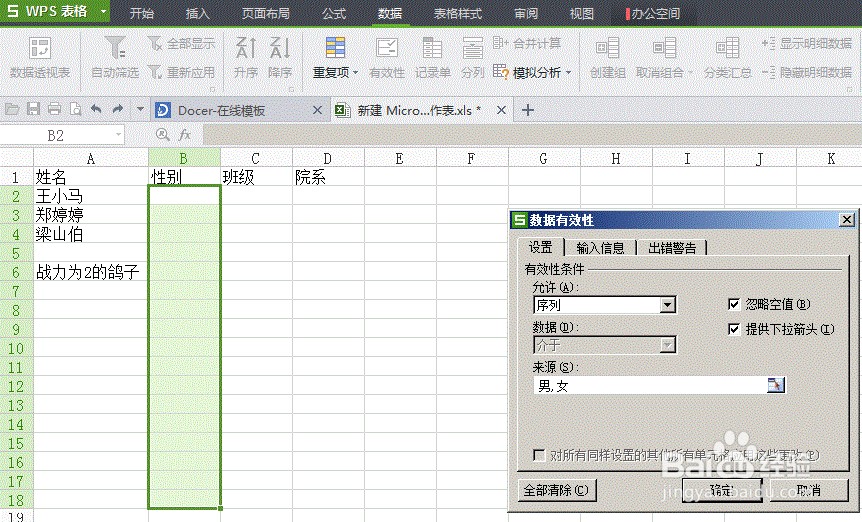The width and height of the screenshot is (862, 522).
Task: Click Show Detail (显示明细数据)
Action: (x=807, y=43)
